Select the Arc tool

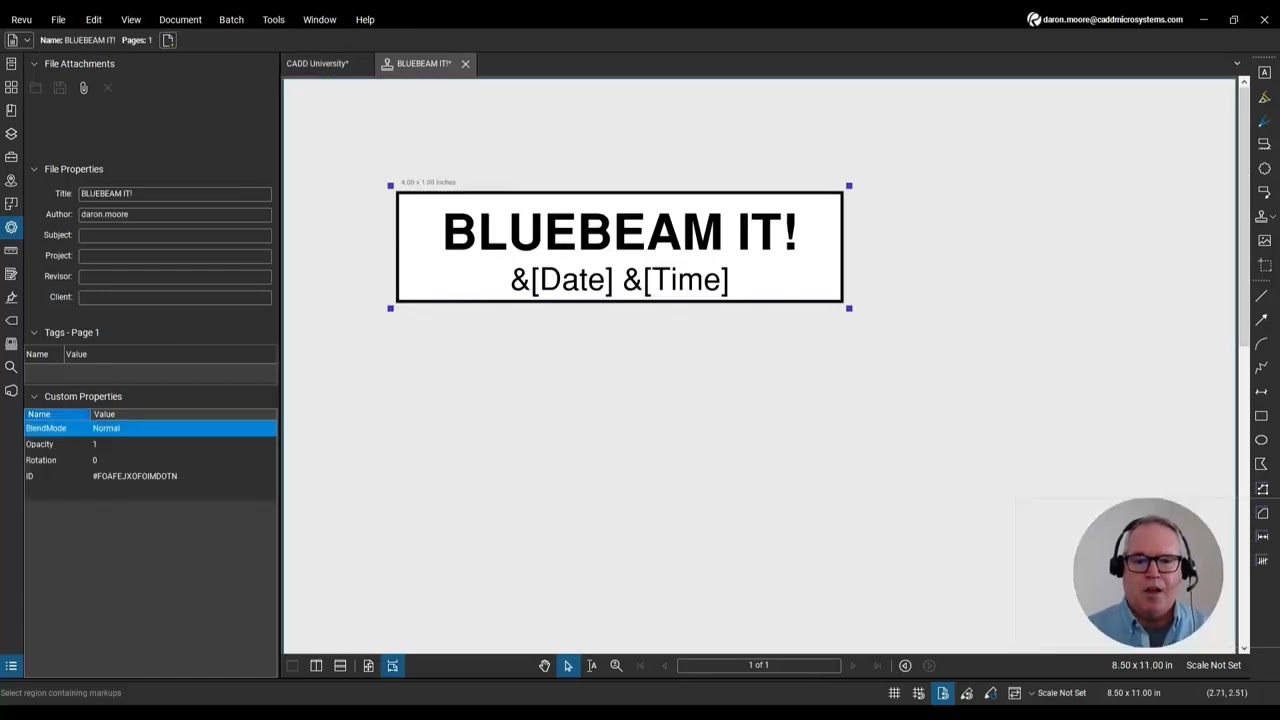(x=1261, y=344)
